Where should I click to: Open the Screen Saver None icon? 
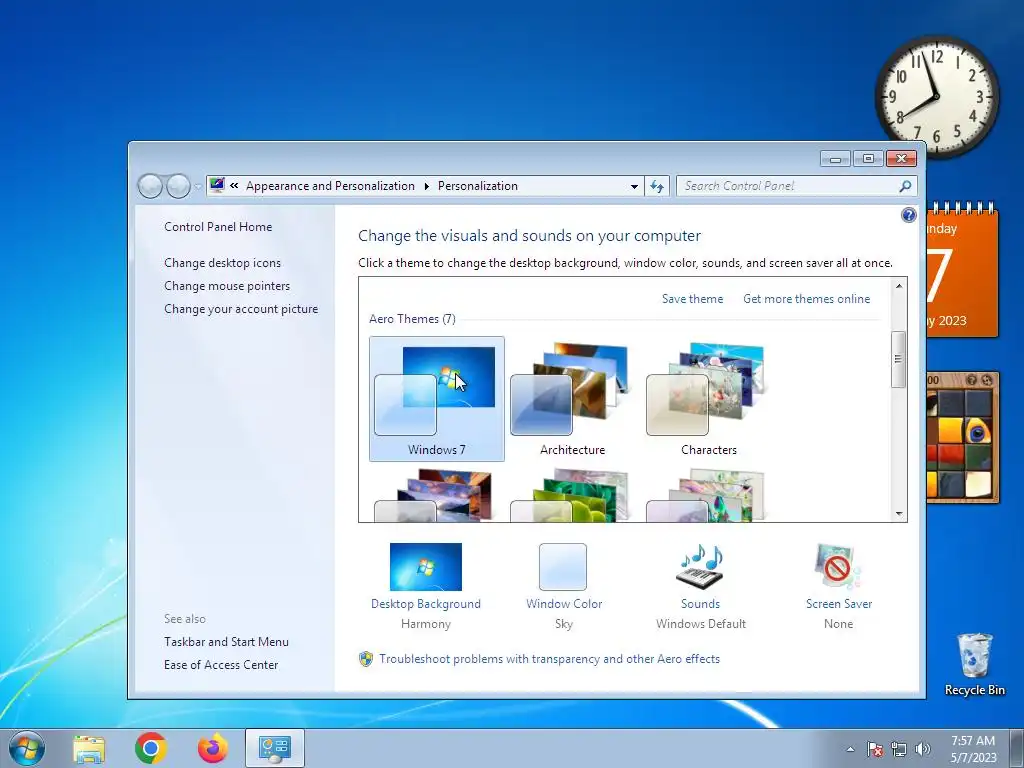[838, 567]
